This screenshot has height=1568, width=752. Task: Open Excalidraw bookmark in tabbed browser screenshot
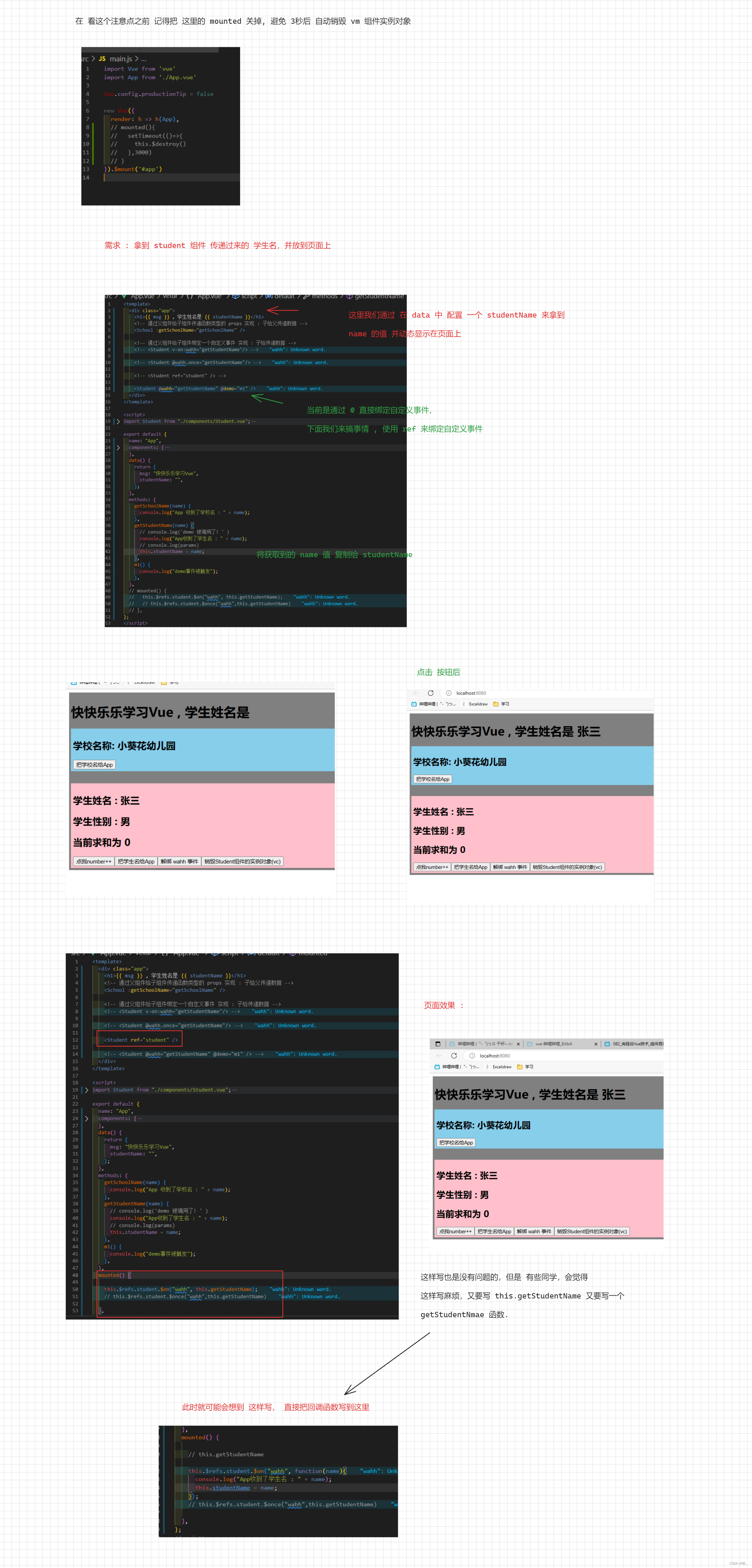(x=499, y=1066)
